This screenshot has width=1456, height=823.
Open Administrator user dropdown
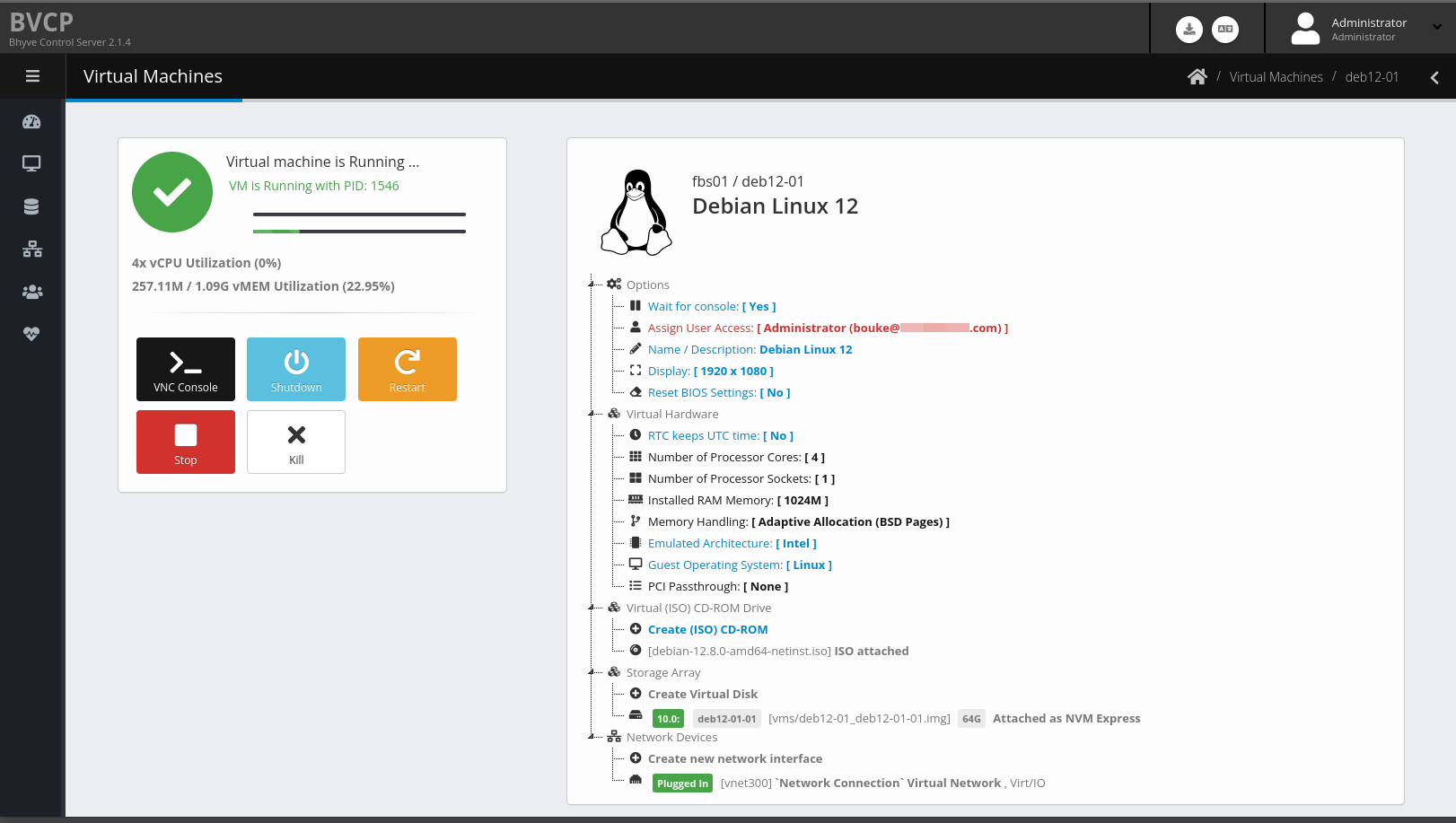coord(1366,29)
